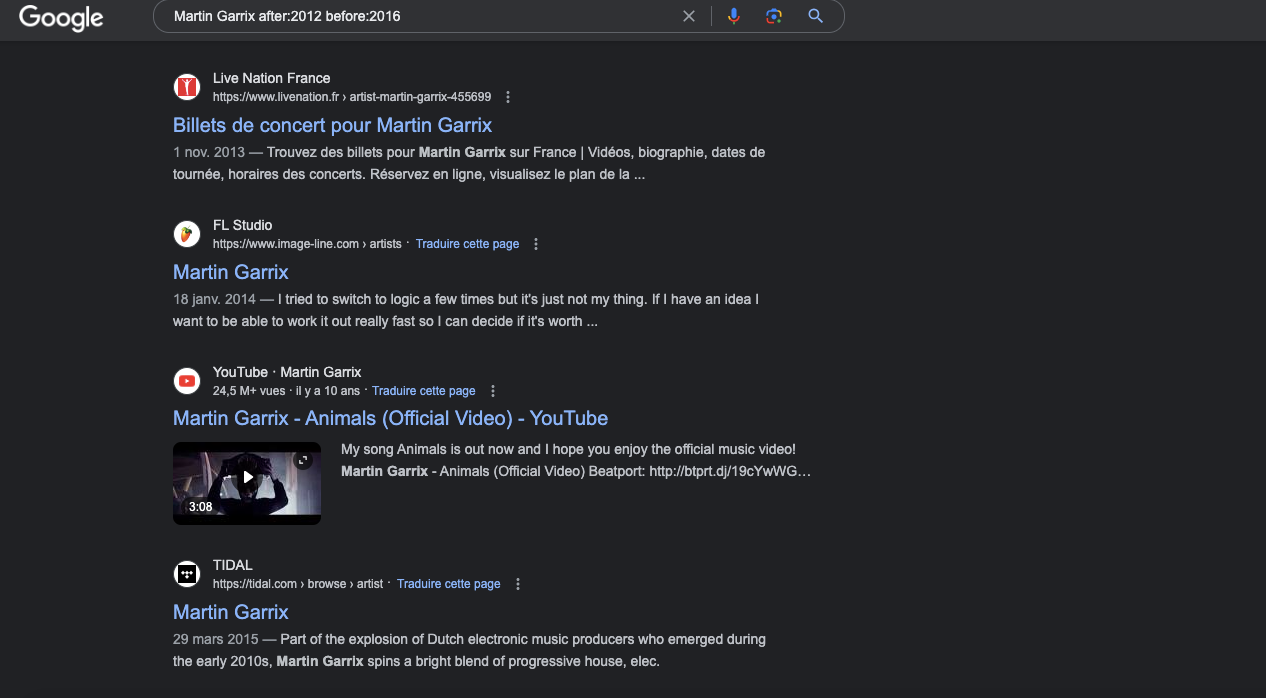Click 'Traduire cette page' for YouTube result
The image size is (1266, 698).
click(424, 391)
